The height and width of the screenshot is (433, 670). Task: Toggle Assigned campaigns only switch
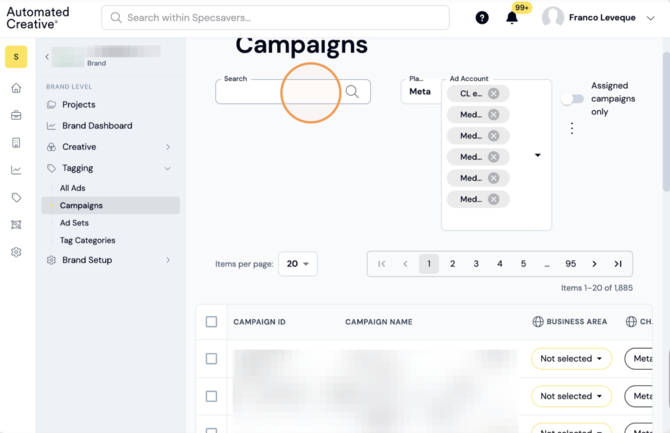(x=572, y=99)
